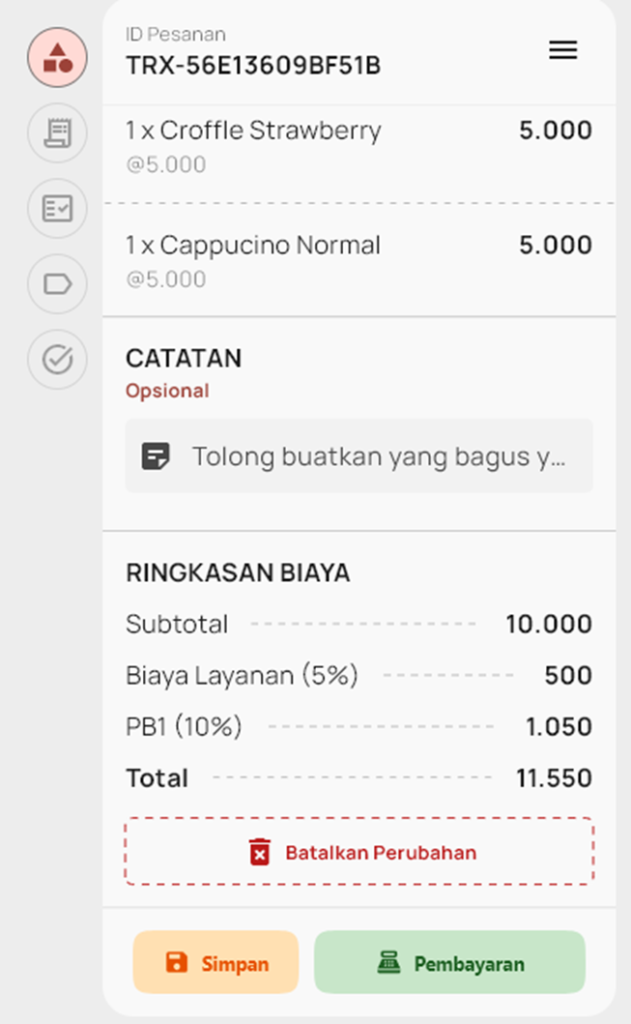This screenshot has width=631, height=1024.
Task: Select the Croffle Strawberry order item
Action: click(254, 131)
